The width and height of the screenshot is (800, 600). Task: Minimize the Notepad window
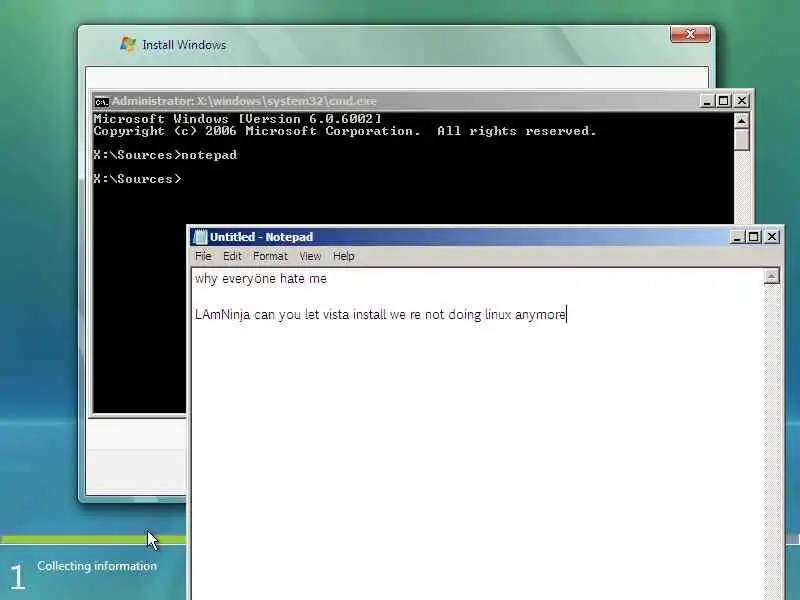coord(736,237)
